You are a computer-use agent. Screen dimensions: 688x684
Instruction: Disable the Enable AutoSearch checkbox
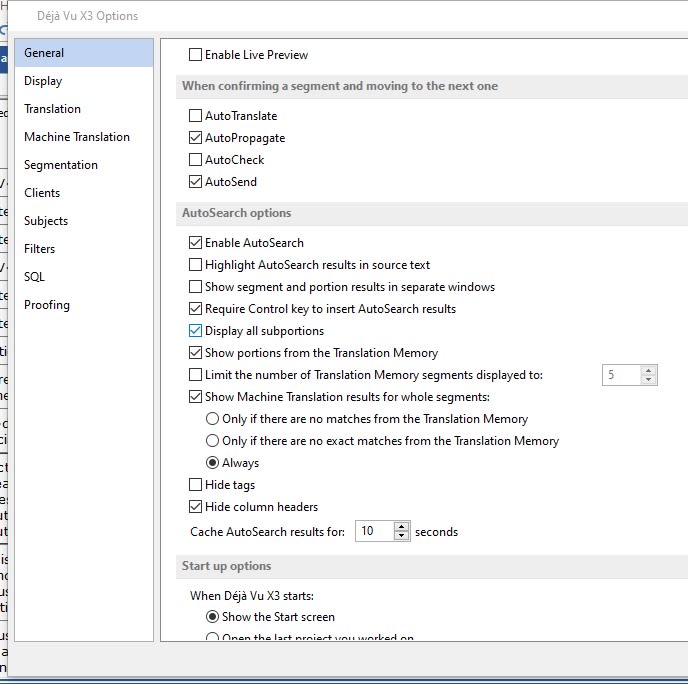195,243
